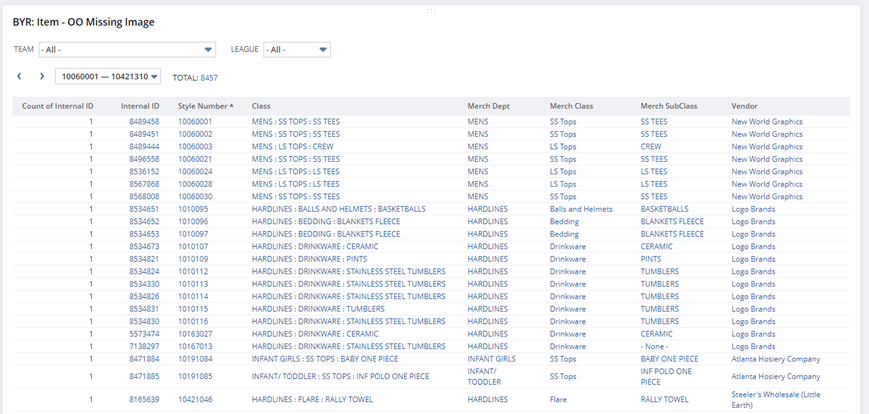
Task: Open vendor New World Graphics for style 10060001
Action: (767, 121)
